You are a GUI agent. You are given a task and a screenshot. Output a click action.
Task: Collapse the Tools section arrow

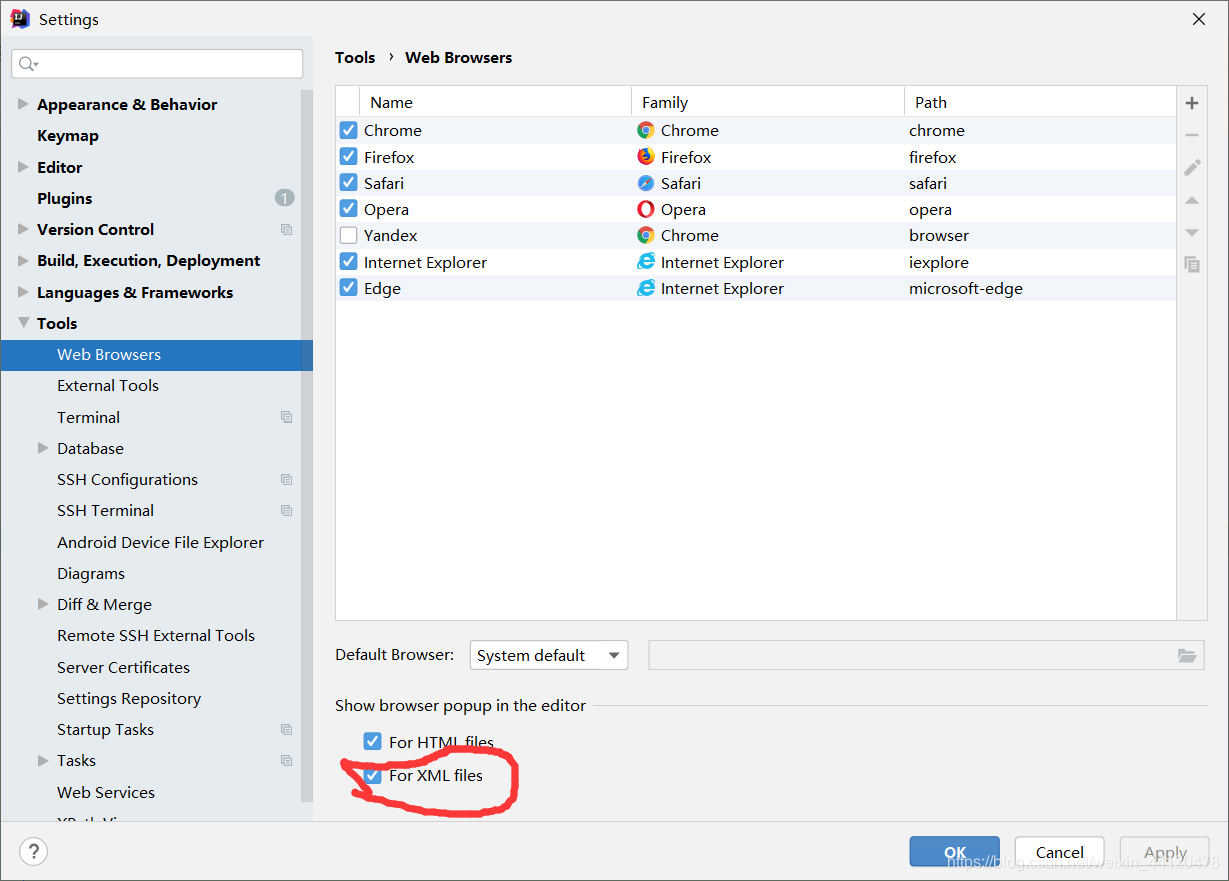tap(23, 323)
